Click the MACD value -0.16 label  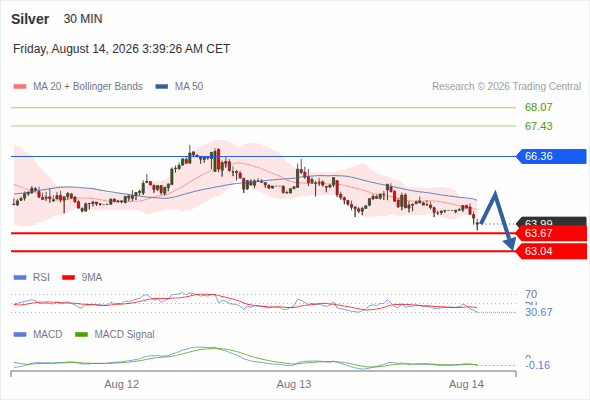[x=538, y=365]
